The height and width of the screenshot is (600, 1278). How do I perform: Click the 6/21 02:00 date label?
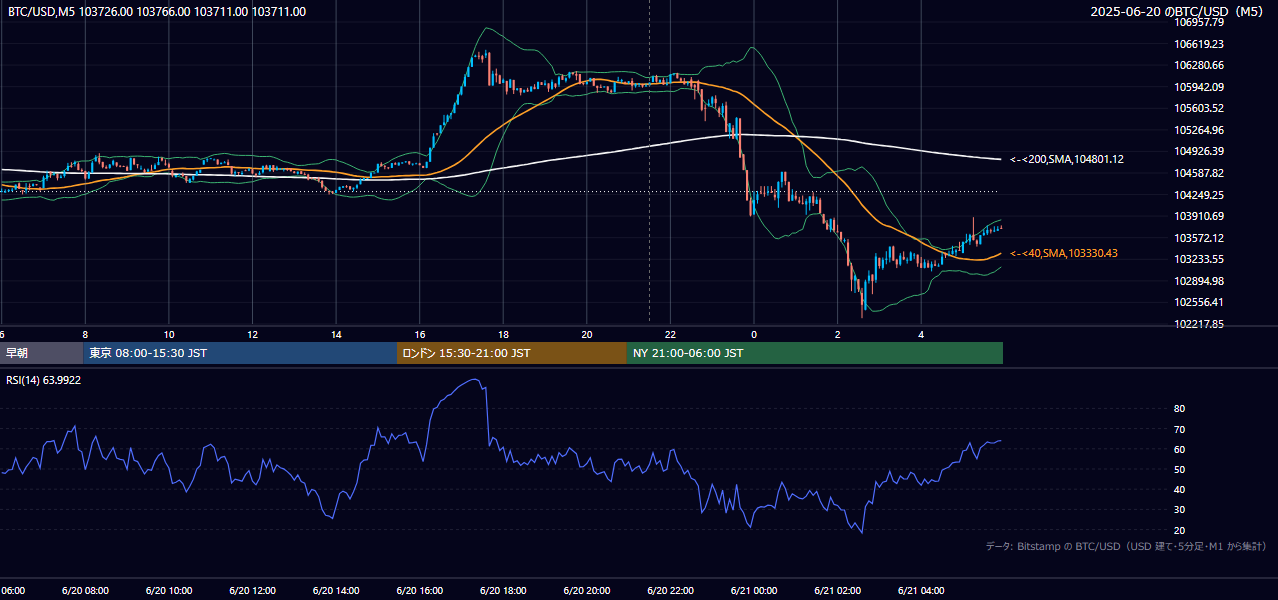(x=838, y=591)
